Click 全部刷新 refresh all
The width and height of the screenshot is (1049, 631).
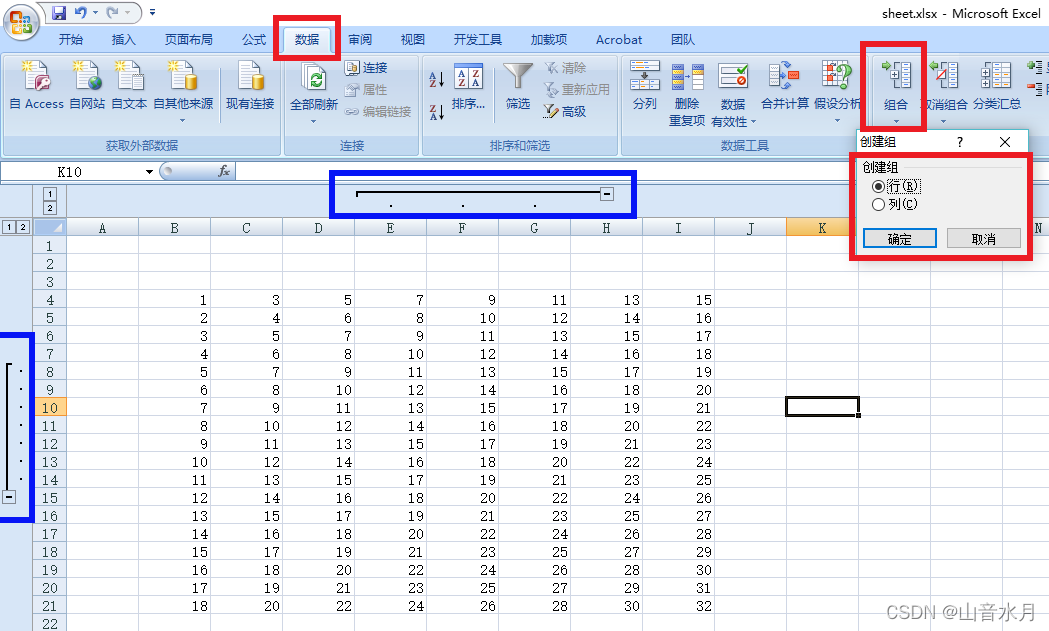point(313,90)
